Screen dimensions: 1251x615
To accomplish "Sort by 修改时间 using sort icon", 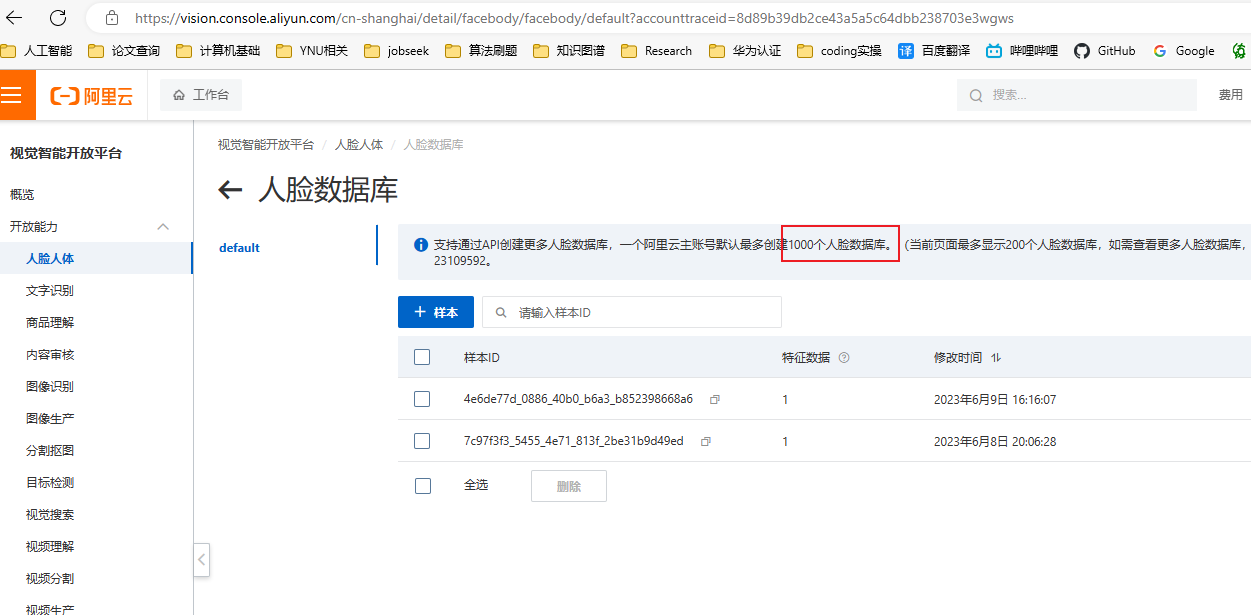I will [996, 357].
